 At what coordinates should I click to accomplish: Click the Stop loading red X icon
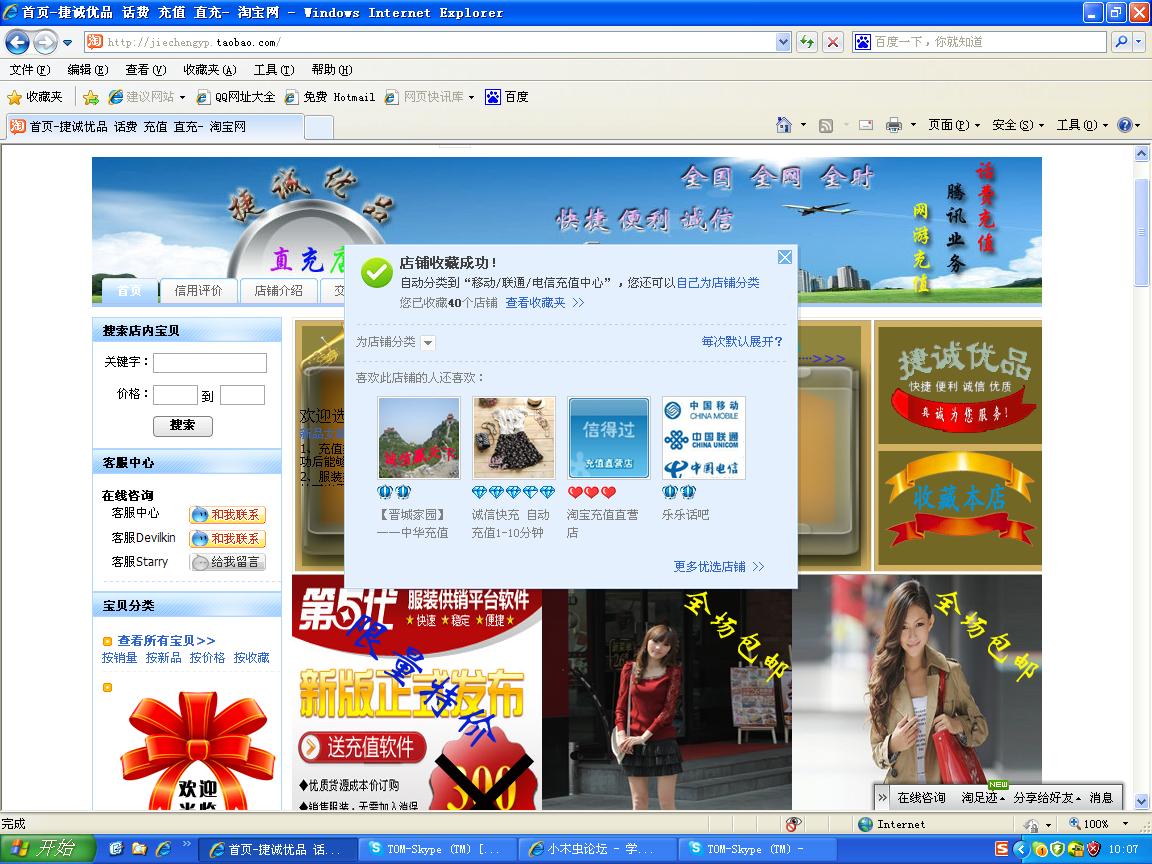coord(832,42)
